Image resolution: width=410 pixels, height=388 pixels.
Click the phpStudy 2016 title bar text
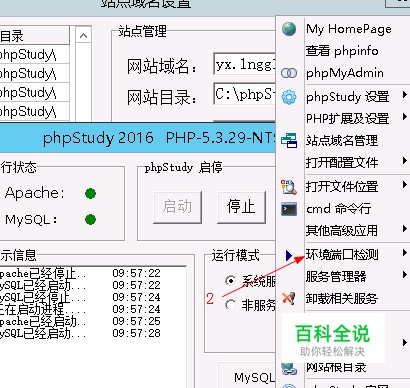[x=98, y=138]
